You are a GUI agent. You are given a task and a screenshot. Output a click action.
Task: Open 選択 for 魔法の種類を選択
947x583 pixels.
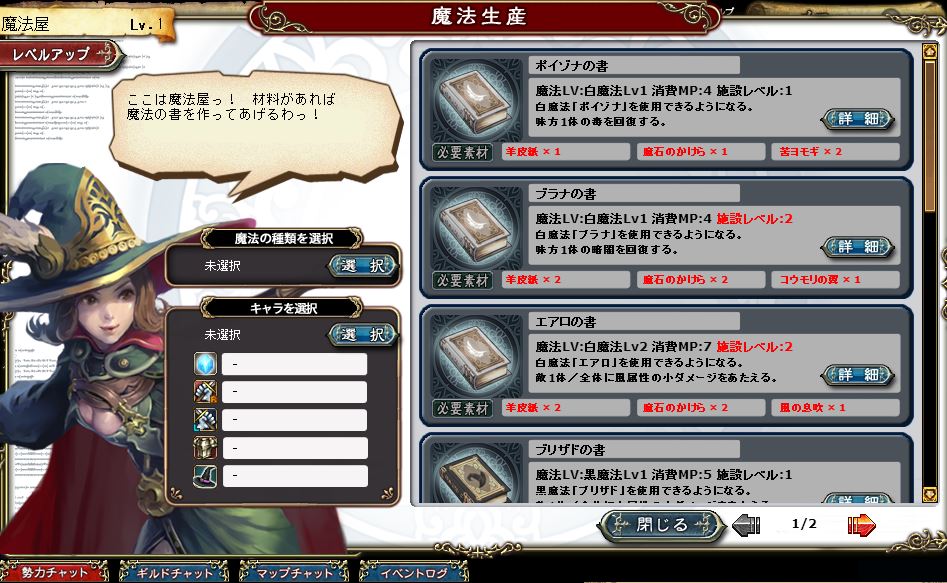pyautogui.click(x=362, y=265)
